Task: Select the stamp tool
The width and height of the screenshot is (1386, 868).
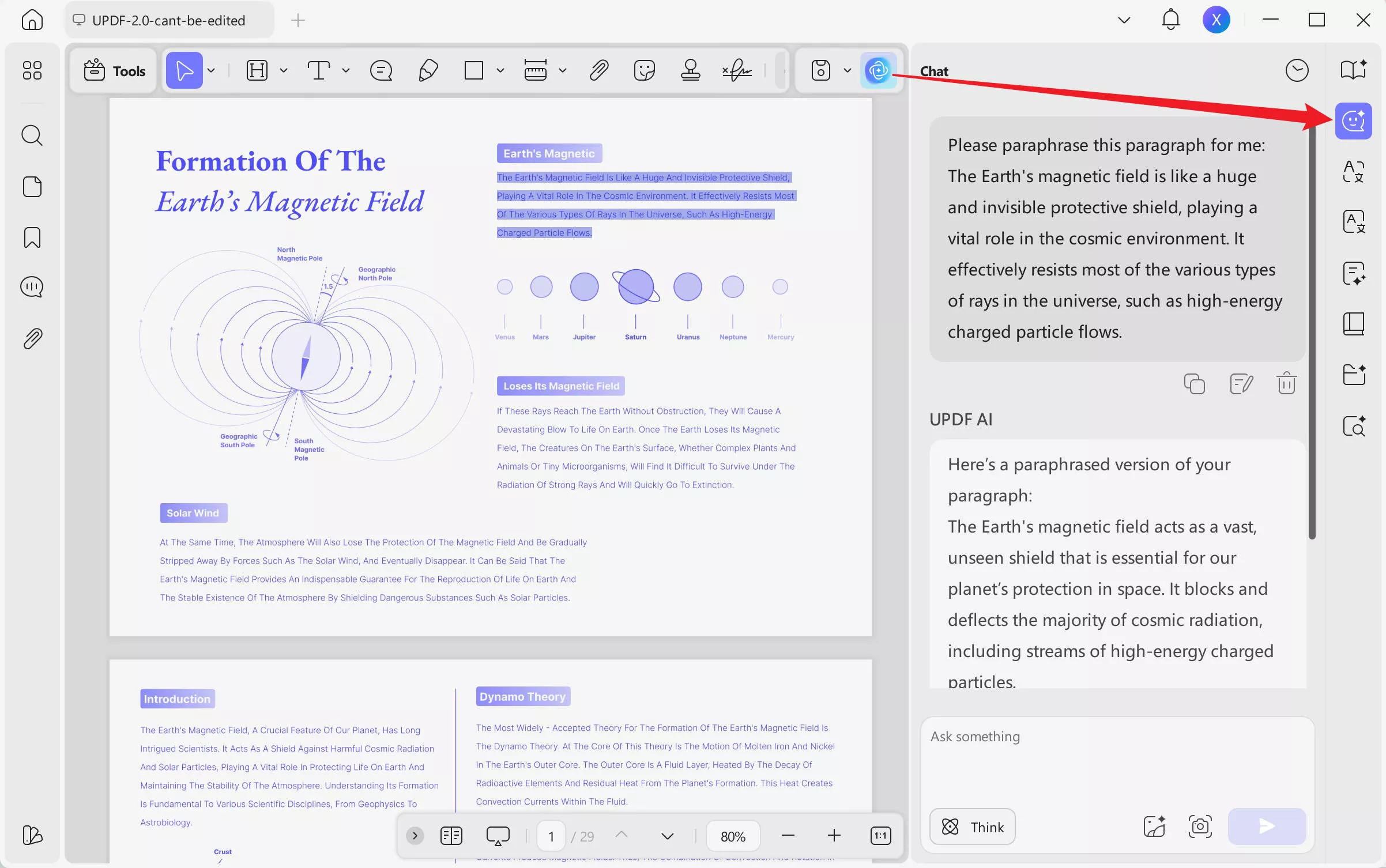Action: (x=690, y=71)
